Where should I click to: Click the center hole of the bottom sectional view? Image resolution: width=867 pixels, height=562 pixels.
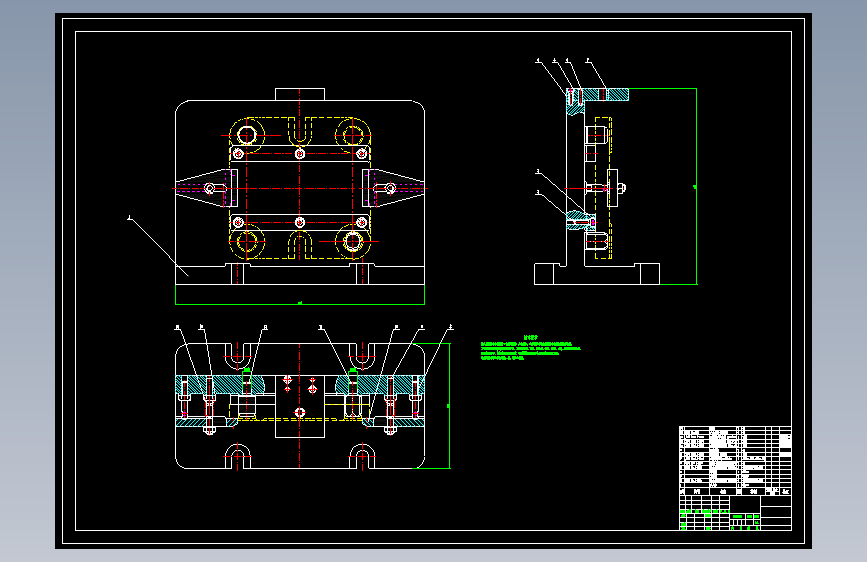[300, 412]
